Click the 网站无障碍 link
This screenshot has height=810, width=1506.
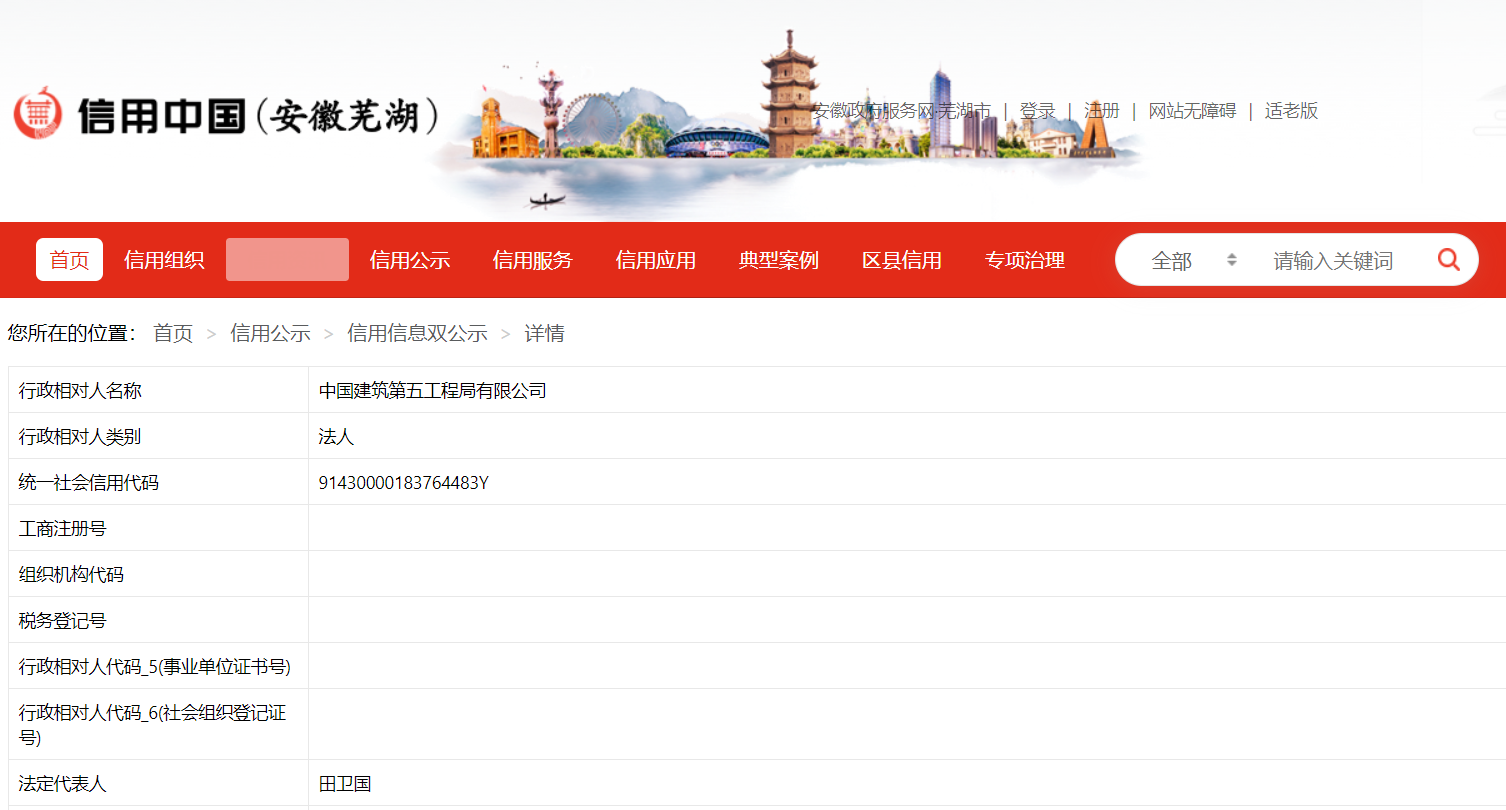tap(1192, 111)
